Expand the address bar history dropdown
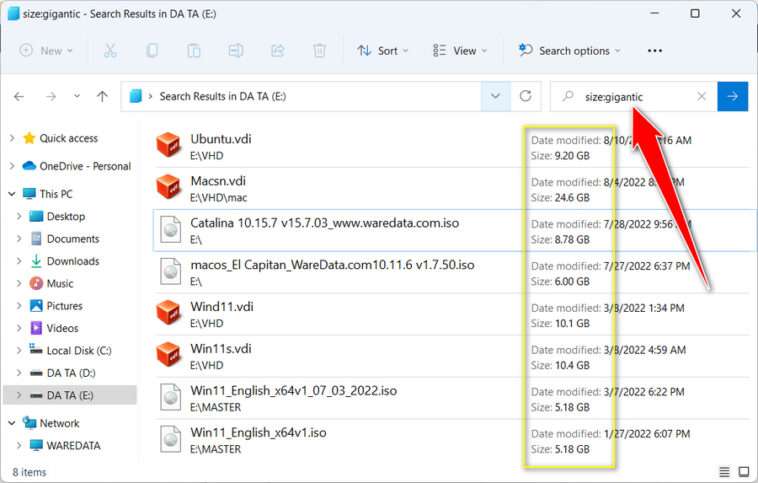Image resolution: width=758 pixels, height=483 pixels. 496,96
